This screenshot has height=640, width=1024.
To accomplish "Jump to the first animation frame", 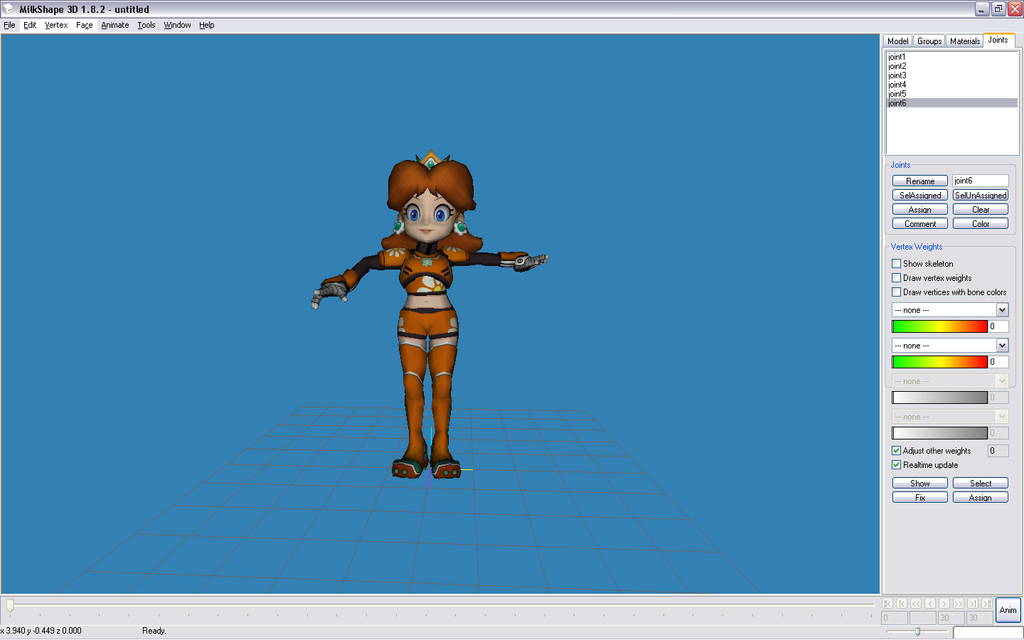I will 888,604.
